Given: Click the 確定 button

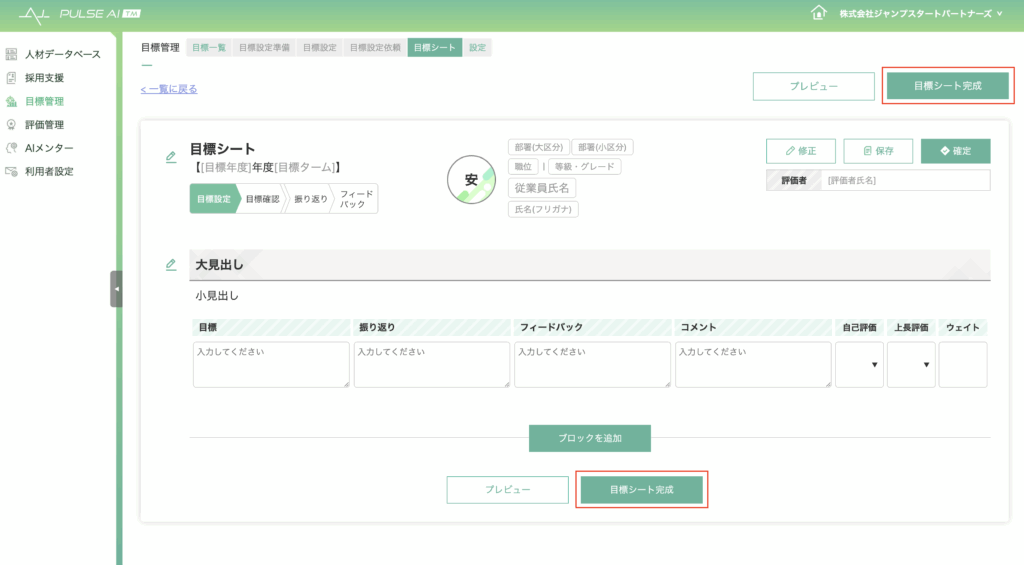Looking at the screenshot, I should [955, 151].
